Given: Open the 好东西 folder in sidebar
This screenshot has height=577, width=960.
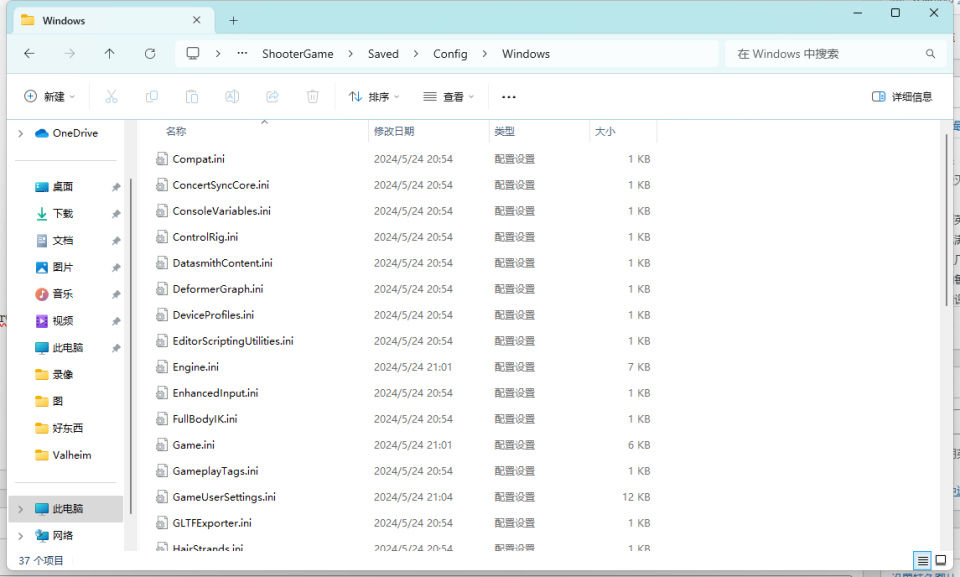Looking at the screenshot, I should click(x=67, y=428).
